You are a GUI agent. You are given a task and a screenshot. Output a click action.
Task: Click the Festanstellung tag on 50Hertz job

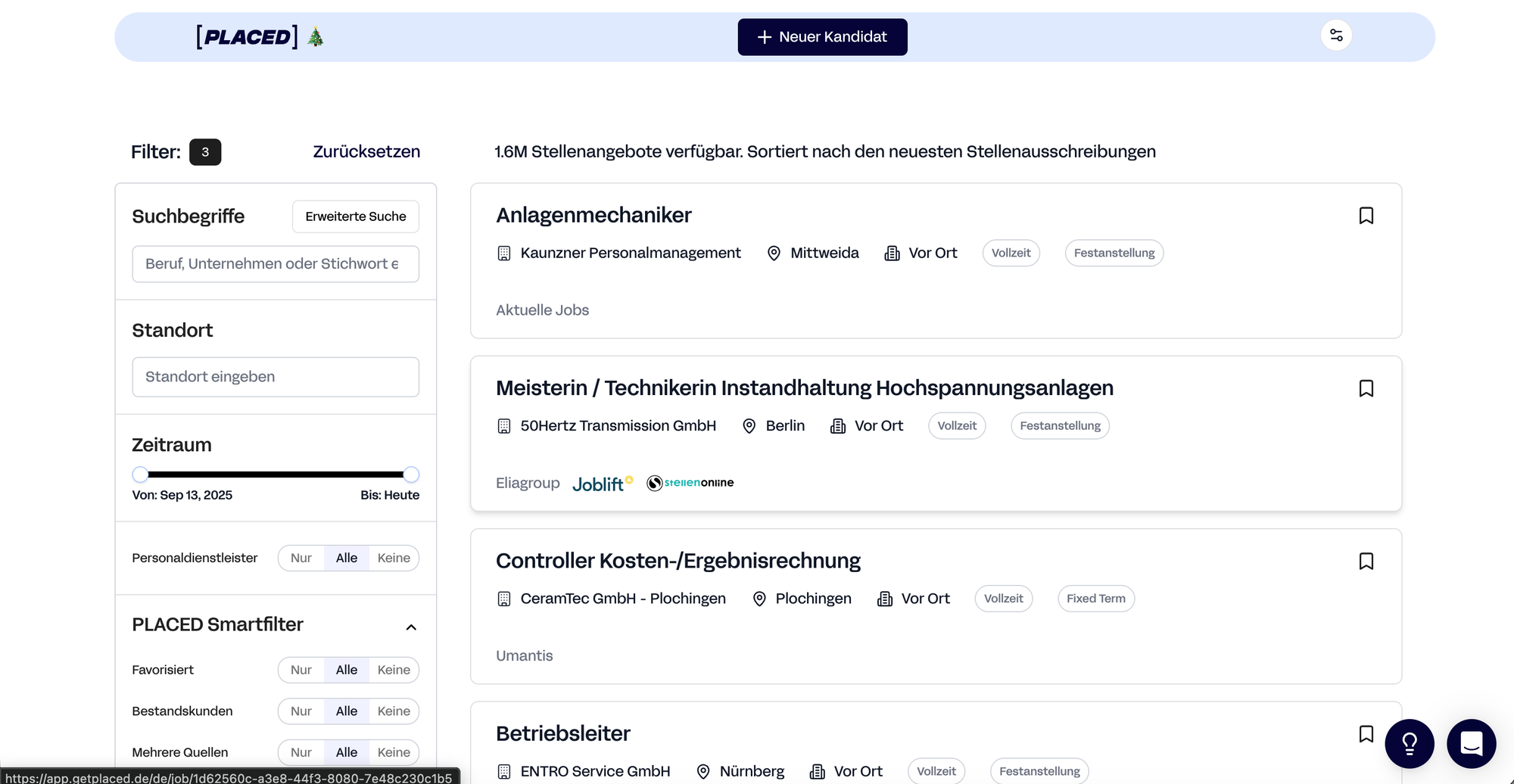pyautogui.click(x=1060, y=426)
